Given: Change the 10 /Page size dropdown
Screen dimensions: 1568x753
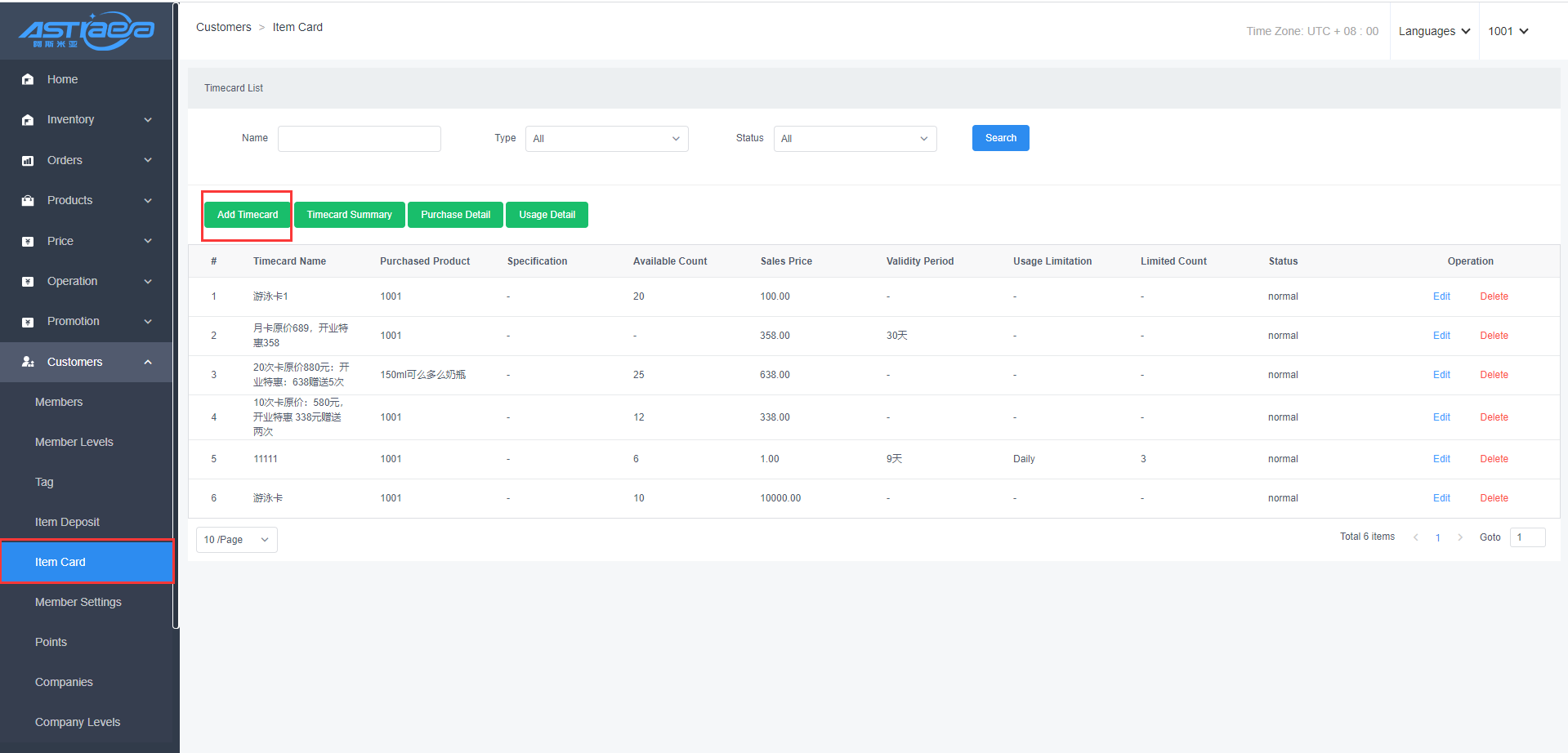Looking at the screenshot, I should [236, 540].
